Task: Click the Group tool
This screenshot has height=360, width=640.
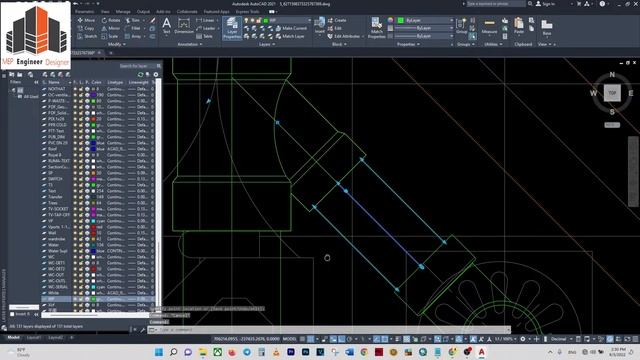Action: click(461, 26)
